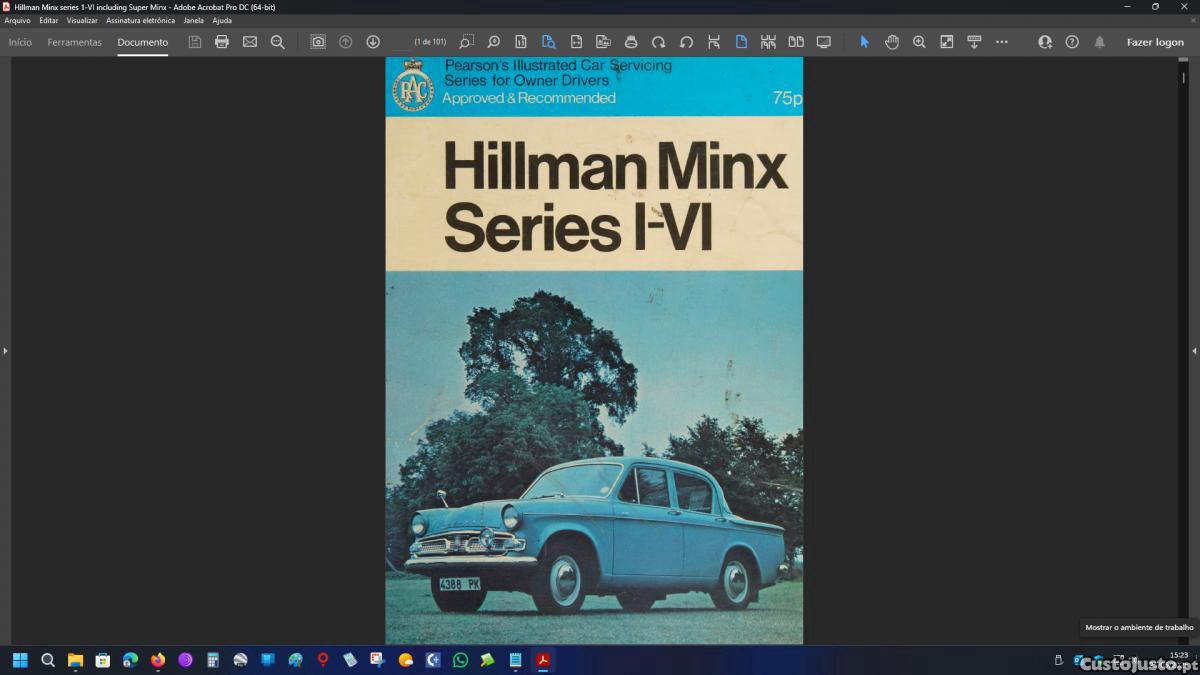Toggle single page view mode
This screenshot has width=1200, height=675.
pyautogui.click(x=741, y=42)
